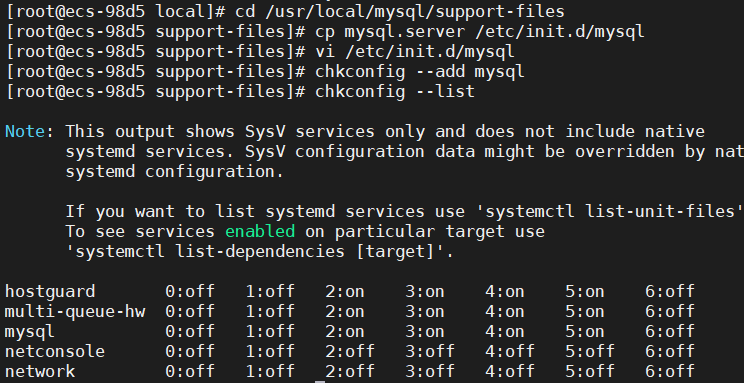Click multi-queue-hw '0:off' value
Image resolution: width=744 pixels, height=383 pixels.
coord(190,311)
